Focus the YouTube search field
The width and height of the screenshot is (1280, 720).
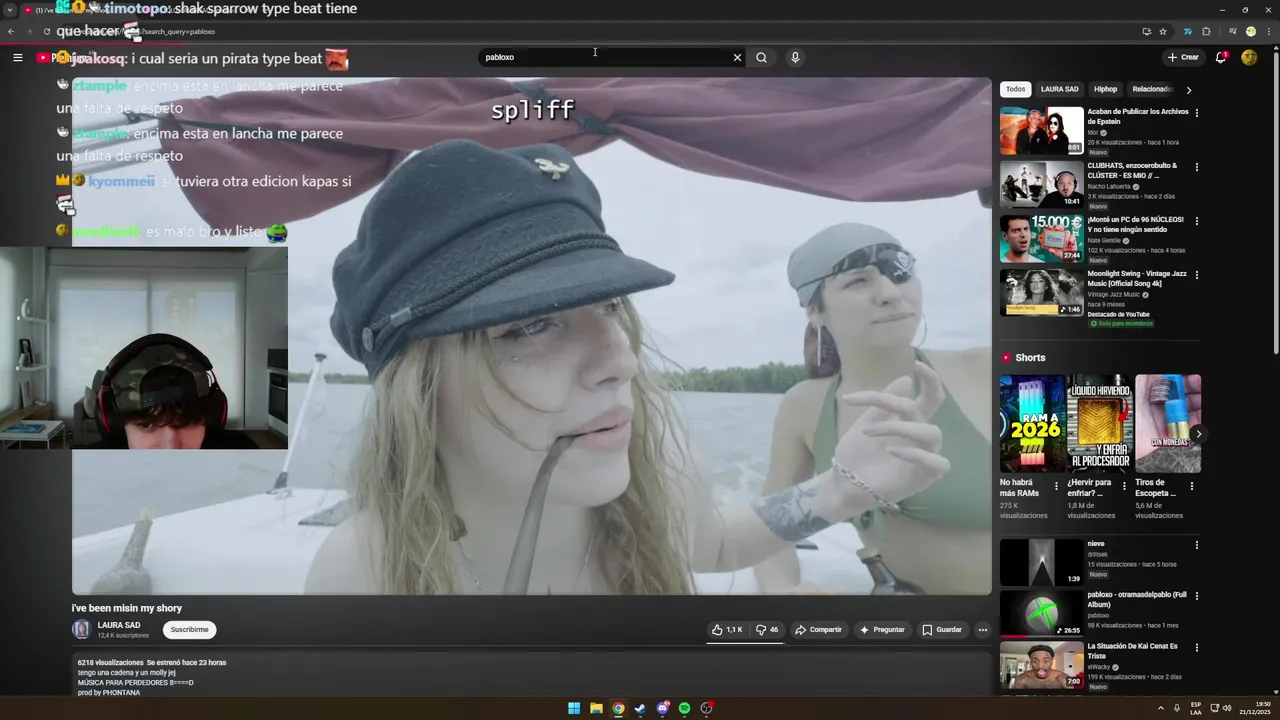605,58
